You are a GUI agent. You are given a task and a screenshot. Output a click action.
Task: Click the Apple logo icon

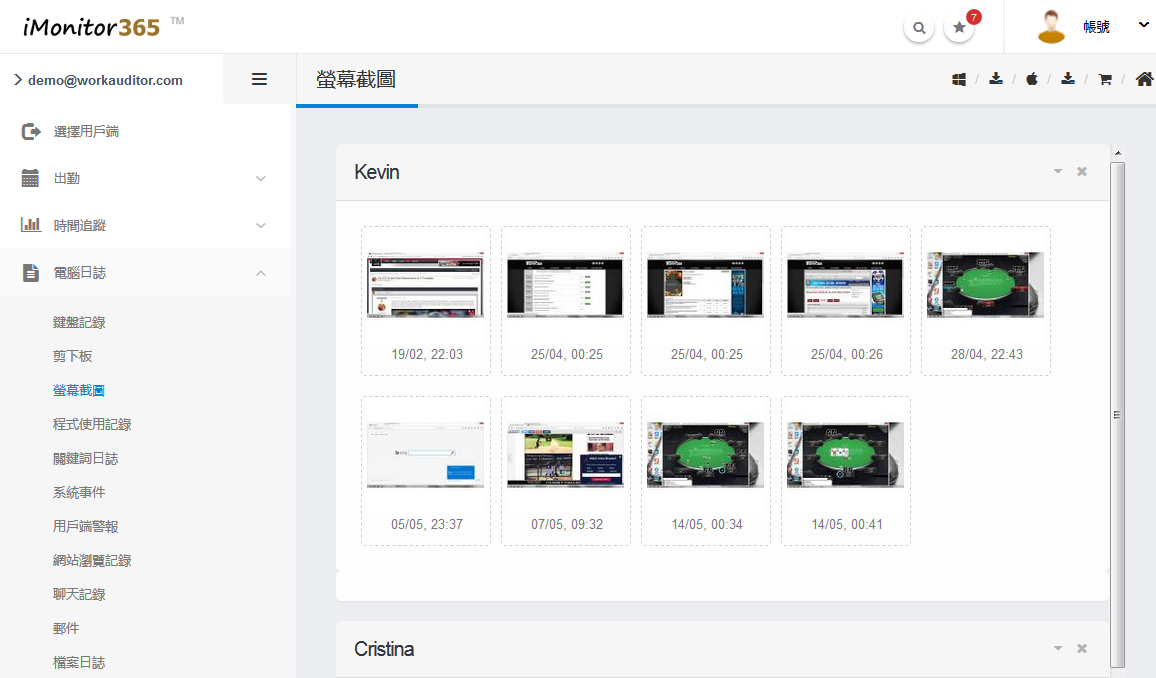[x=1032, y=80]
